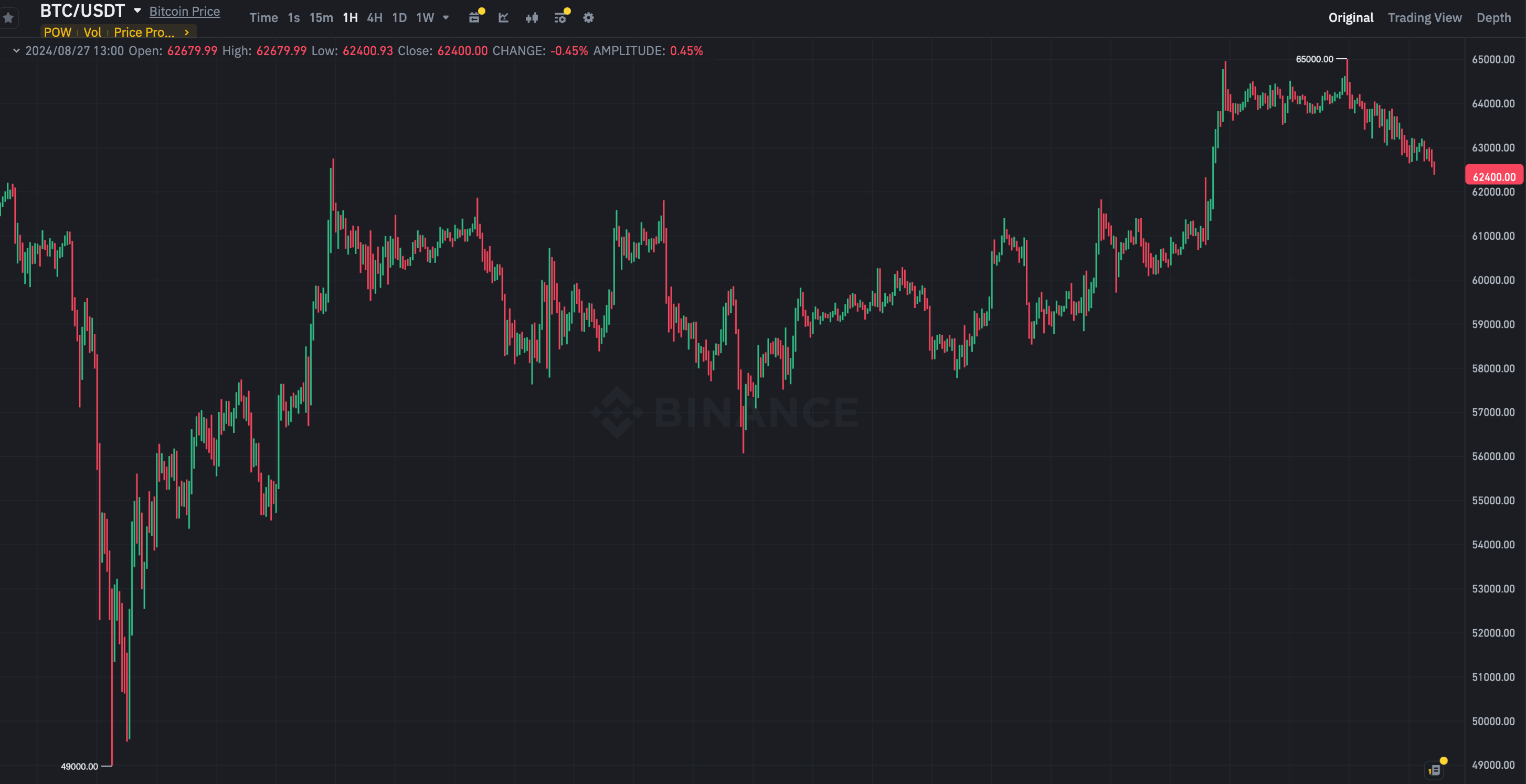This screenshot has height=784, width=1526.
Task: Click the 55000.00 price axis label
Action: [x=1493, y=501]
